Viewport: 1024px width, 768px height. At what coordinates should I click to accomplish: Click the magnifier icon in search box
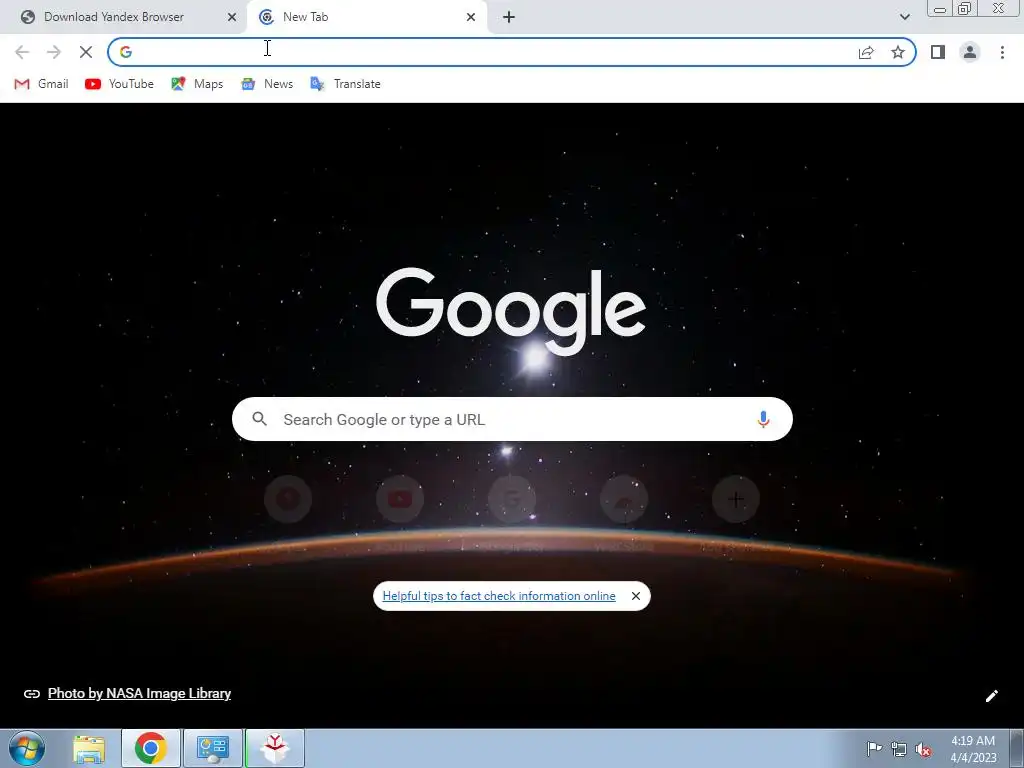(259, 419)
